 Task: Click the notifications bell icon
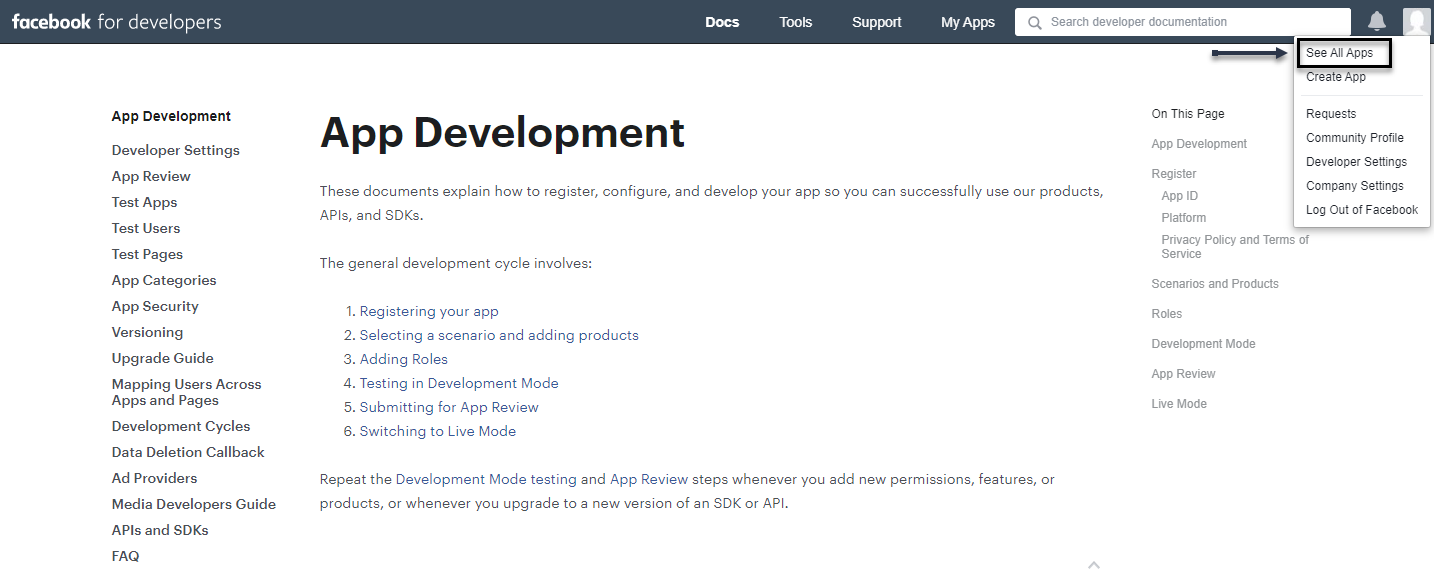click(1377, 21)
